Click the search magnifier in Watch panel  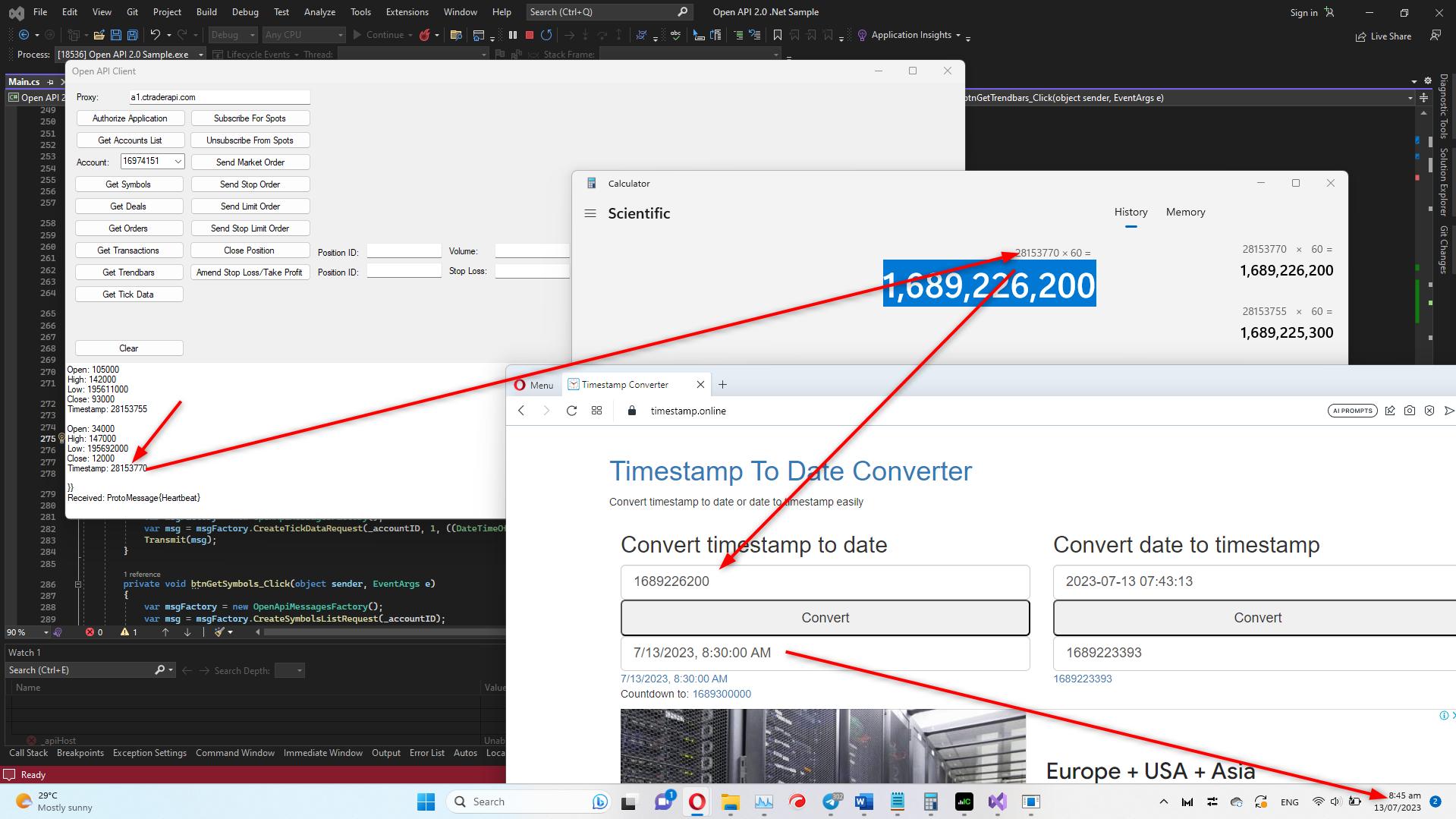(x=159, y=670)
